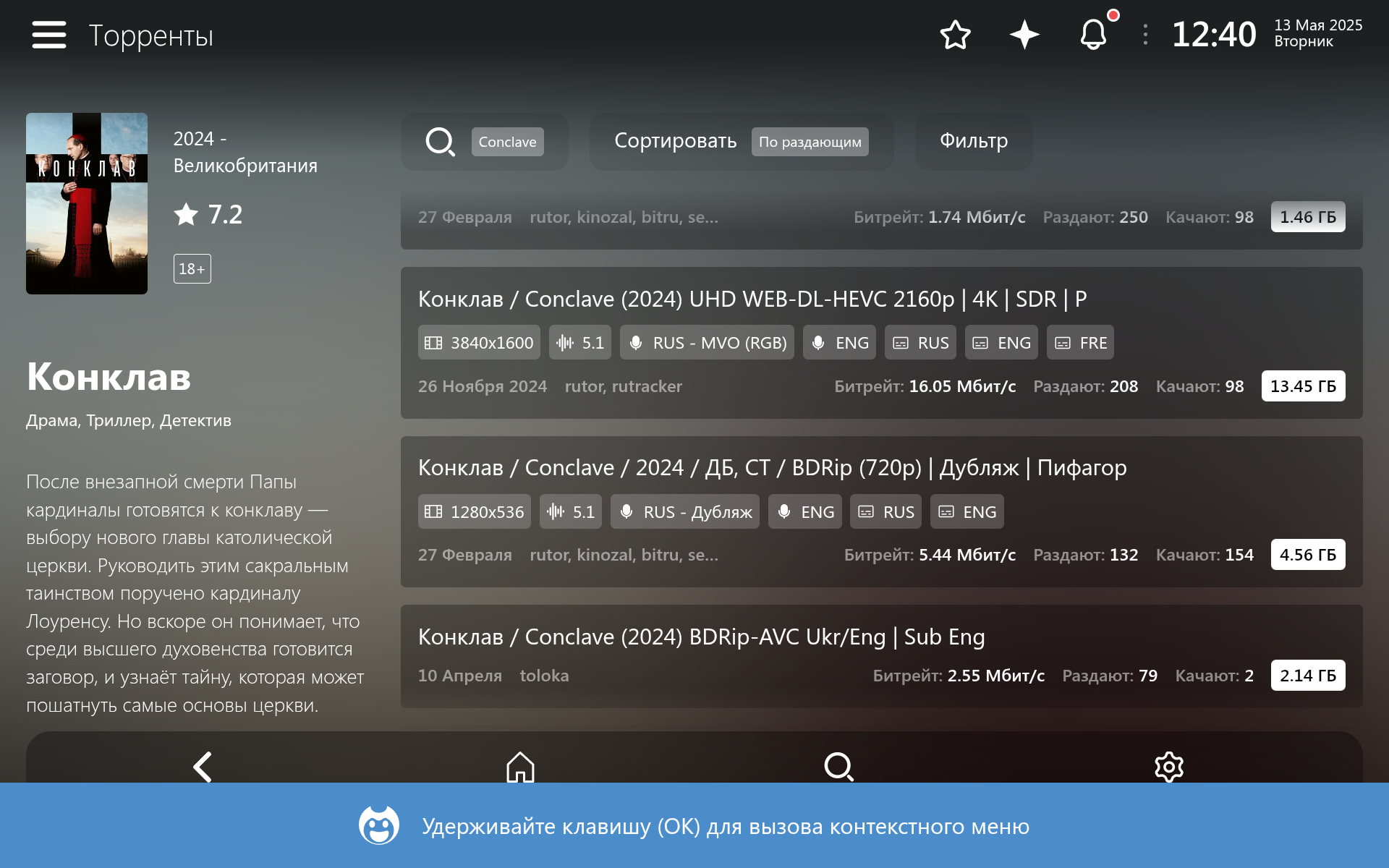Click the Торренты page title
This screenshot has width=1389, height=868.
click(x=150, y=36)
